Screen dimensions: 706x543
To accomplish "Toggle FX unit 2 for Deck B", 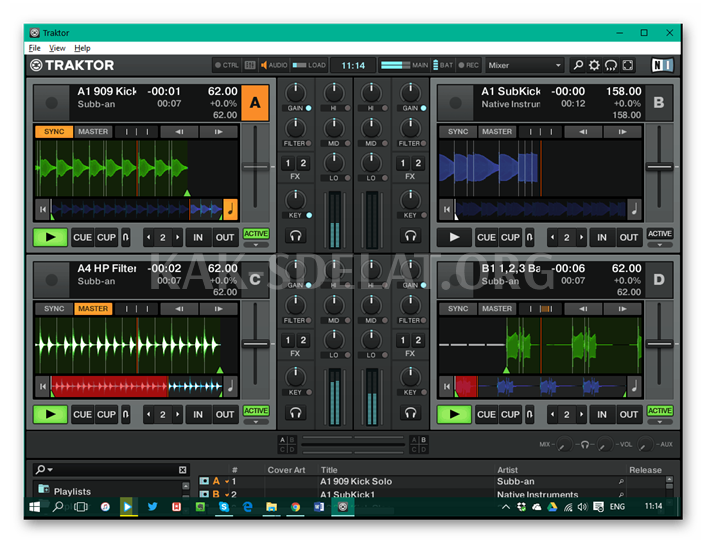I will coord(418,163).
